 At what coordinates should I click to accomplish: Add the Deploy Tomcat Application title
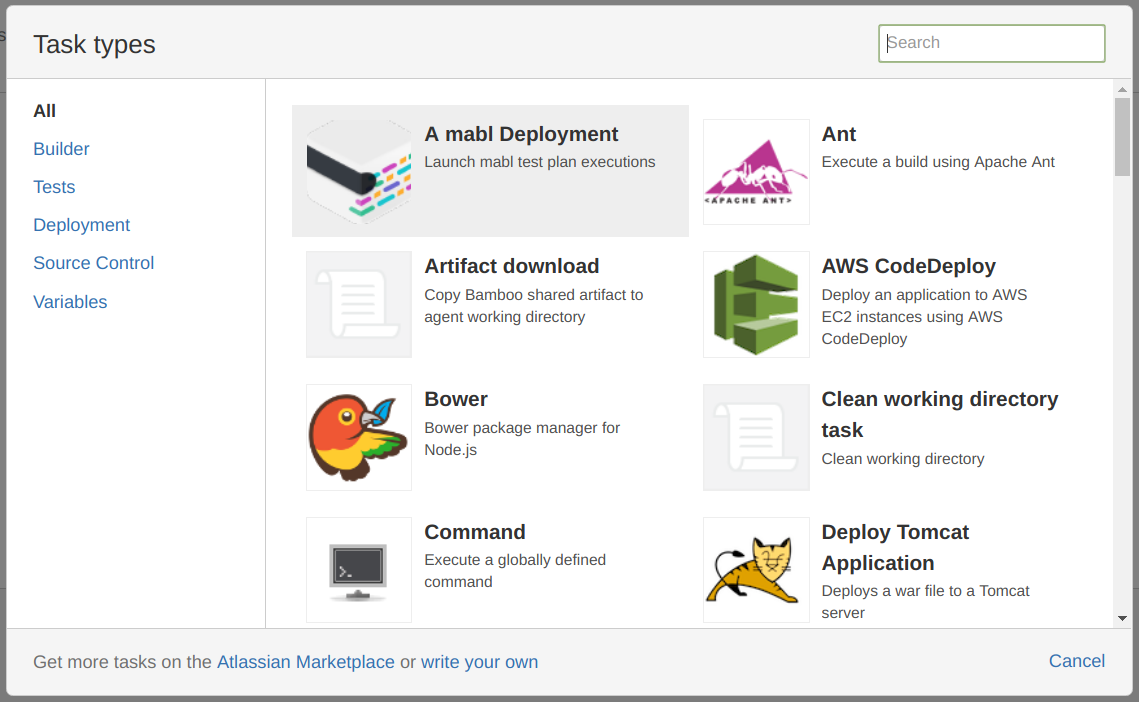coord(895,547)
